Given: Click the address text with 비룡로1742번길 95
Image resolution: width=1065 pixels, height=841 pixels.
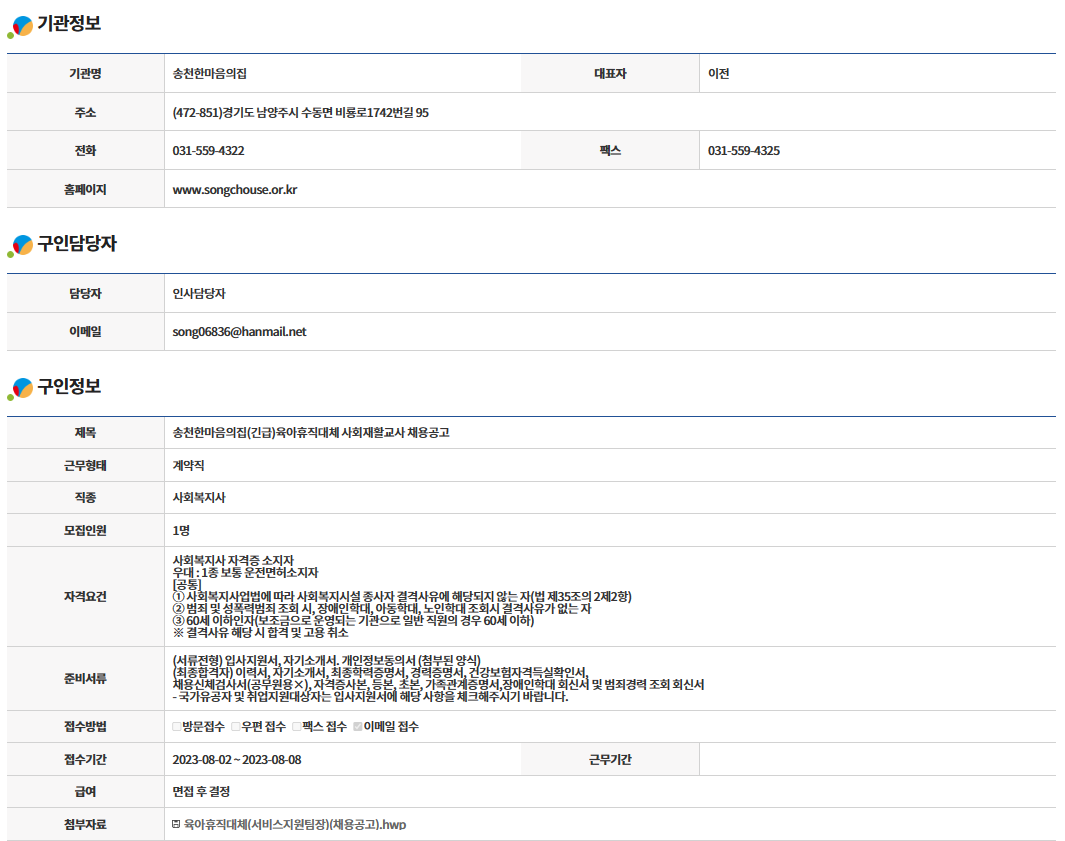Looking at the screenshot, I should point(300,113).
